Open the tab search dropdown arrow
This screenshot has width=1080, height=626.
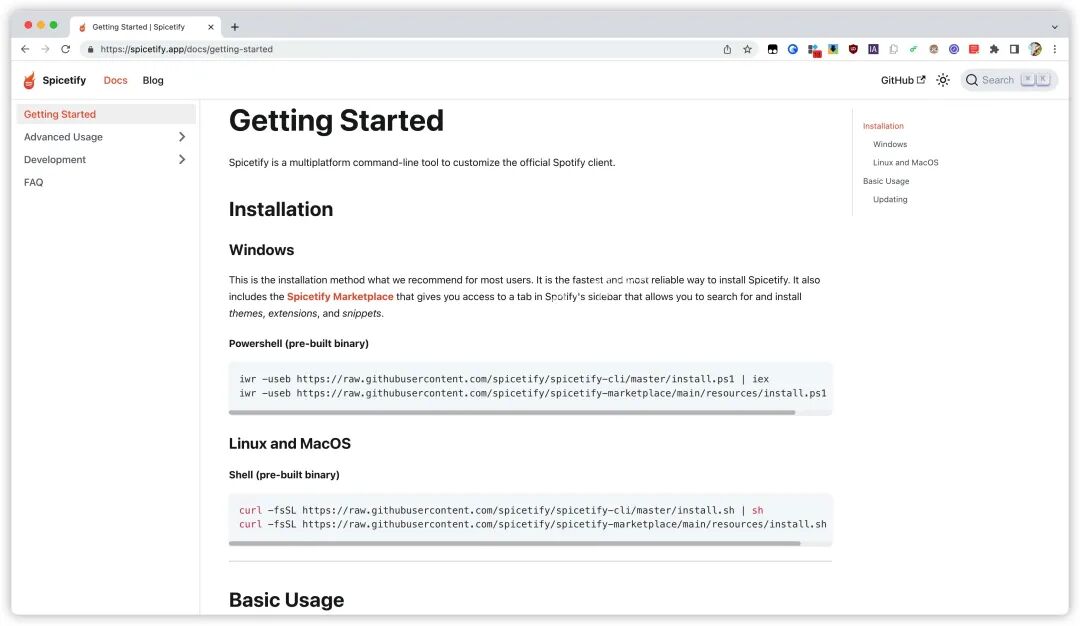1055,27
